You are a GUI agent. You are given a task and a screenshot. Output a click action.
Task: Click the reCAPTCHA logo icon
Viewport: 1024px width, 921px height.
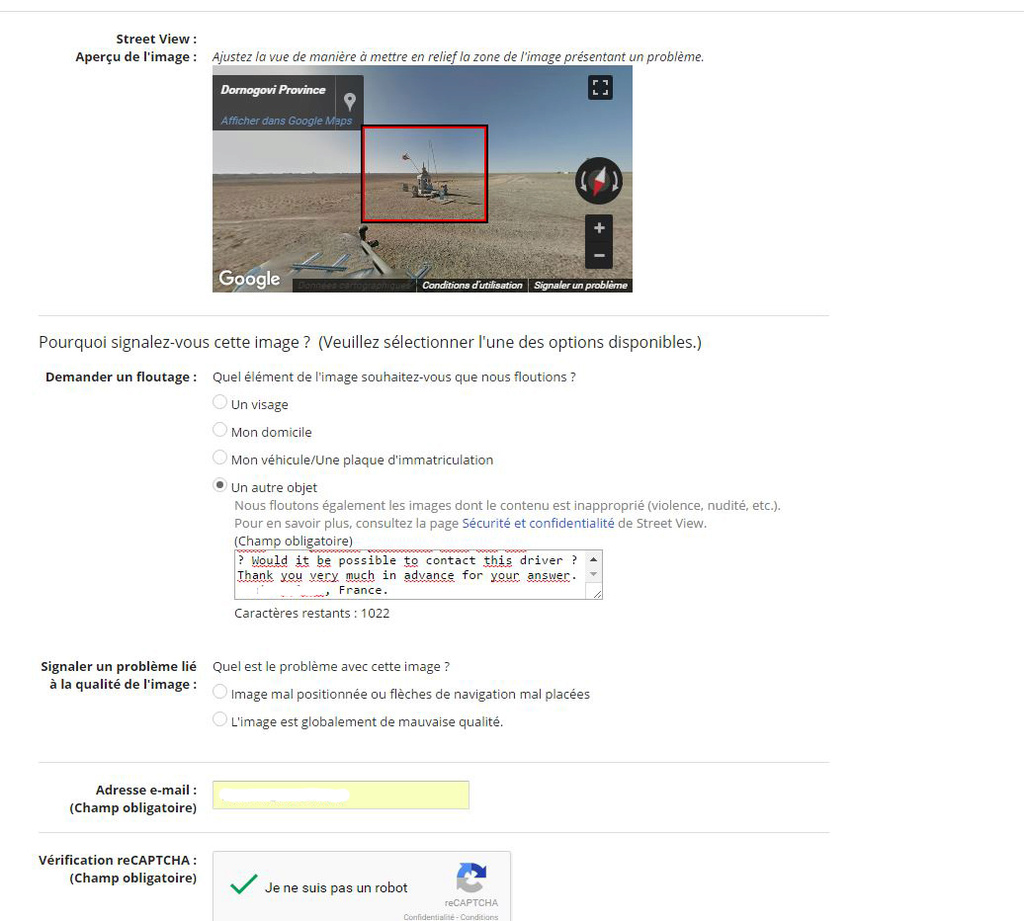[x=471, y=877]
